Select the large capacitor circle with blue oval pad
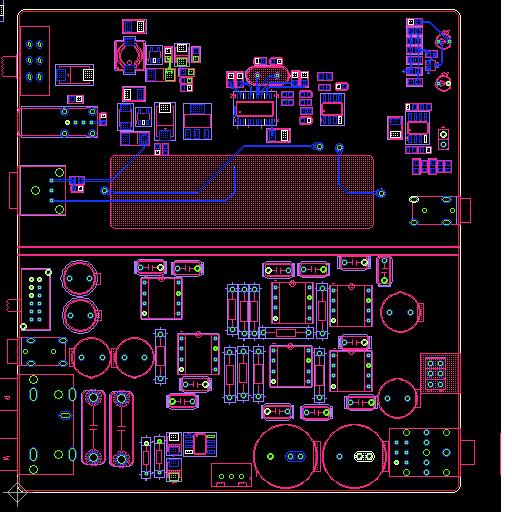The image size is (512, 512). click(285, 456)
